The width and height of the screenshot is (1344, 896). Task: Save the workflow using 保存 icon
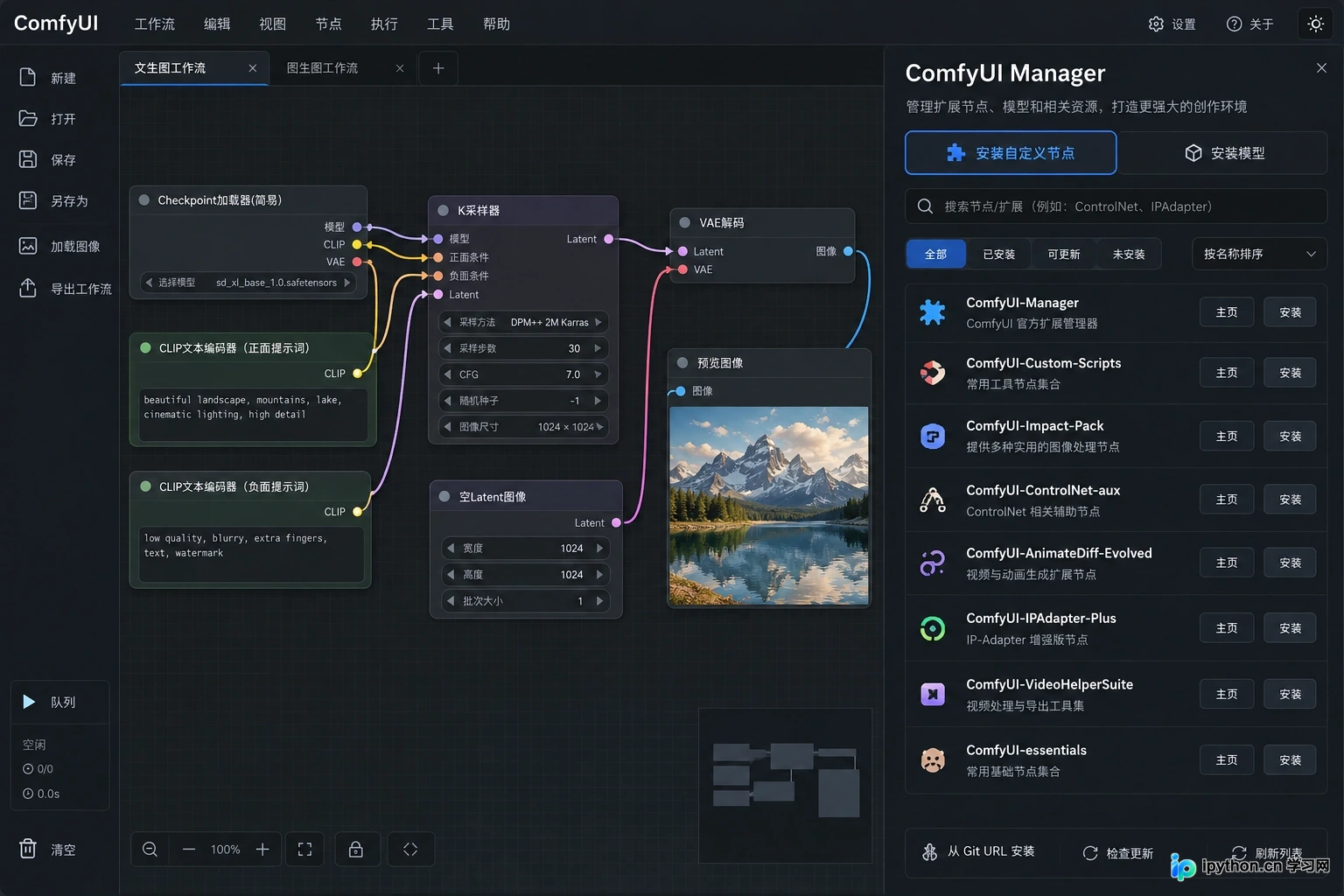point(28,159)
